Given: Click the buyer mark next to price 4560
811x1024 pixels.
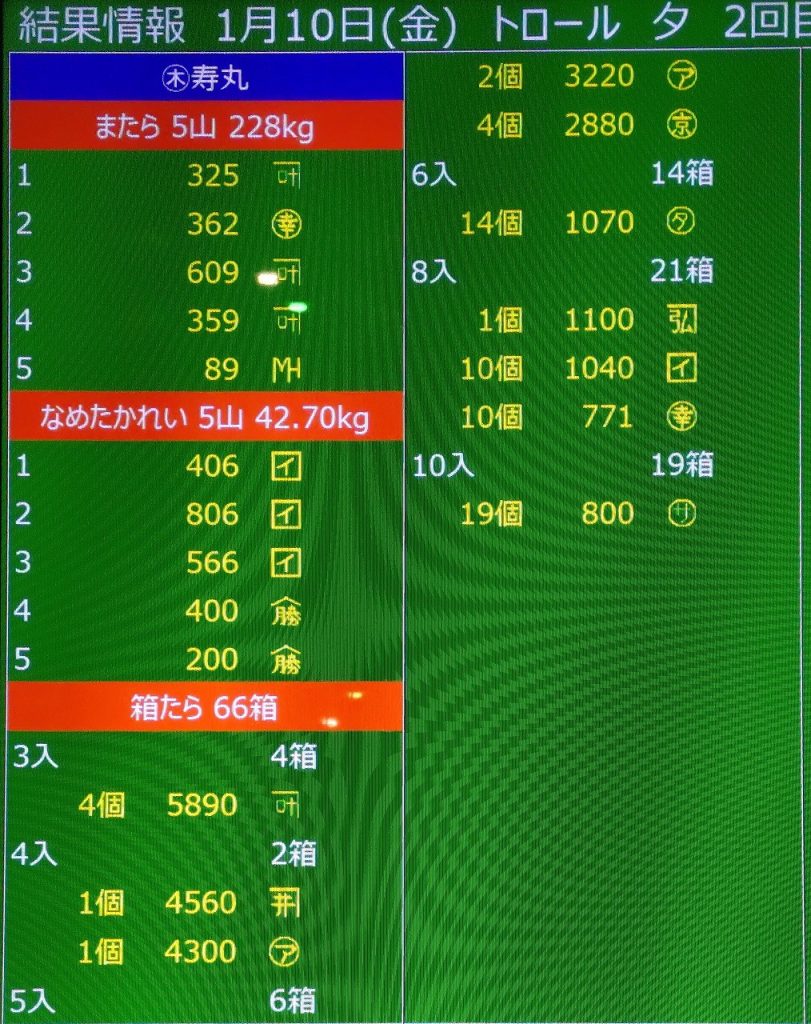Looking at the screenshot, I should click(x=286, y=904).
